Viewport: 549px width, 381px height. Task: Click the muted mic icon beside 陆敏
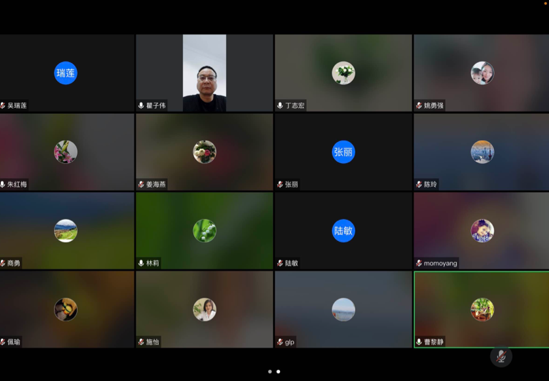tap(280, 263)
